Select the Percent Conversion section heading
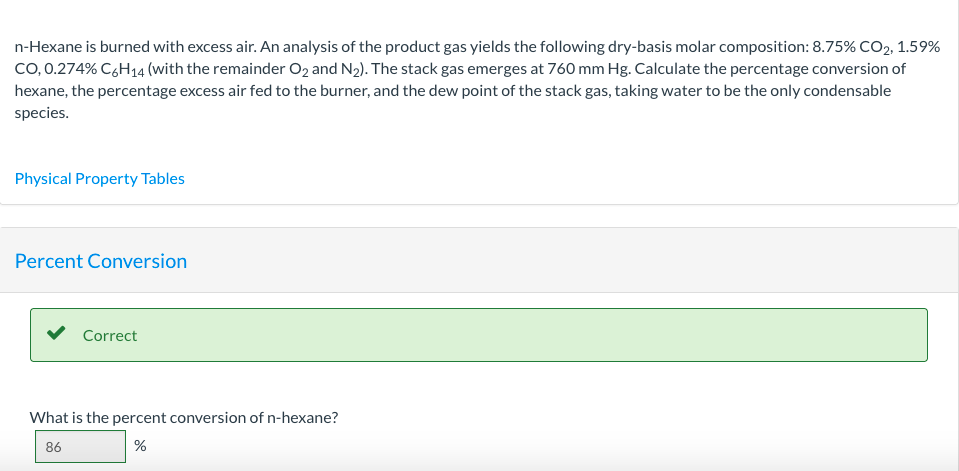This screenshot has height=471, width=959. coord(101,261)
